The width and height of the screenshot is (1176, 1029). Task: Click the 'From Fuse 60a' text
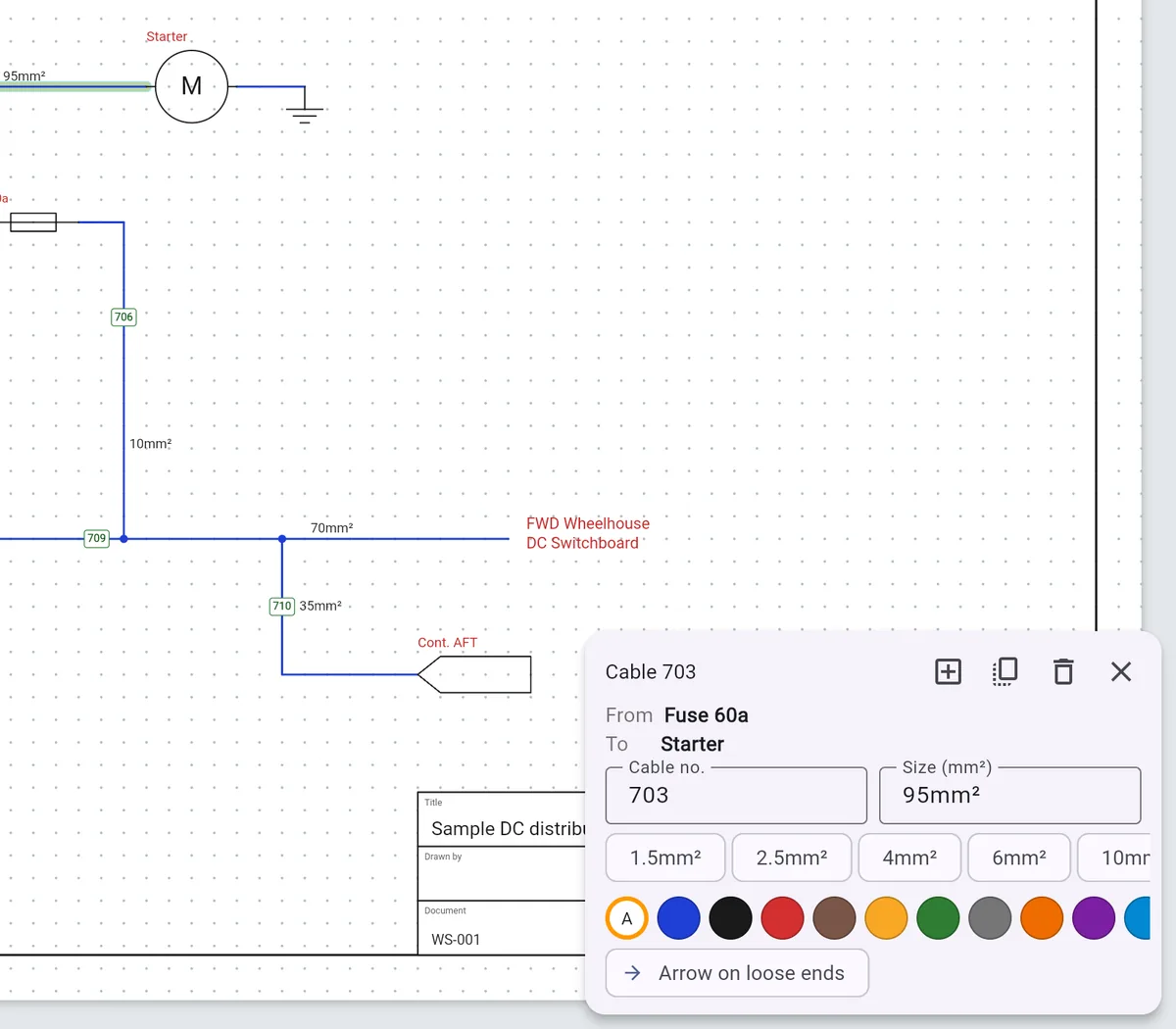[677, 715]
